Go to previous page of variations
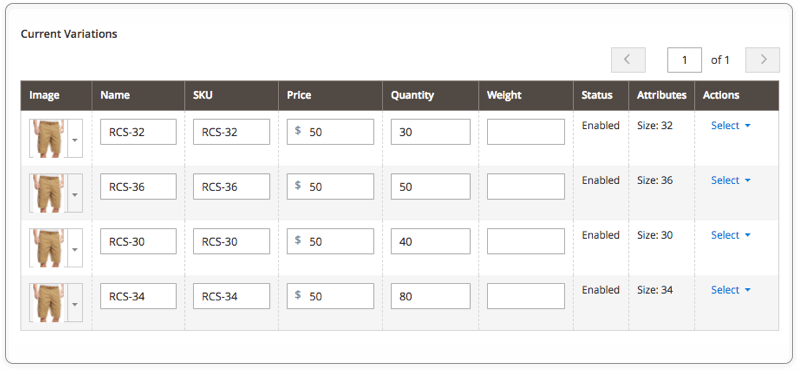The width and height of the screenshot is (798, 371). pos(628,60)
